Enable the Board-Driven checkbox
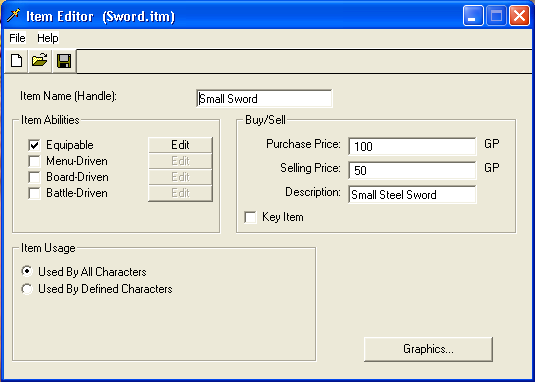 (34, 177)
